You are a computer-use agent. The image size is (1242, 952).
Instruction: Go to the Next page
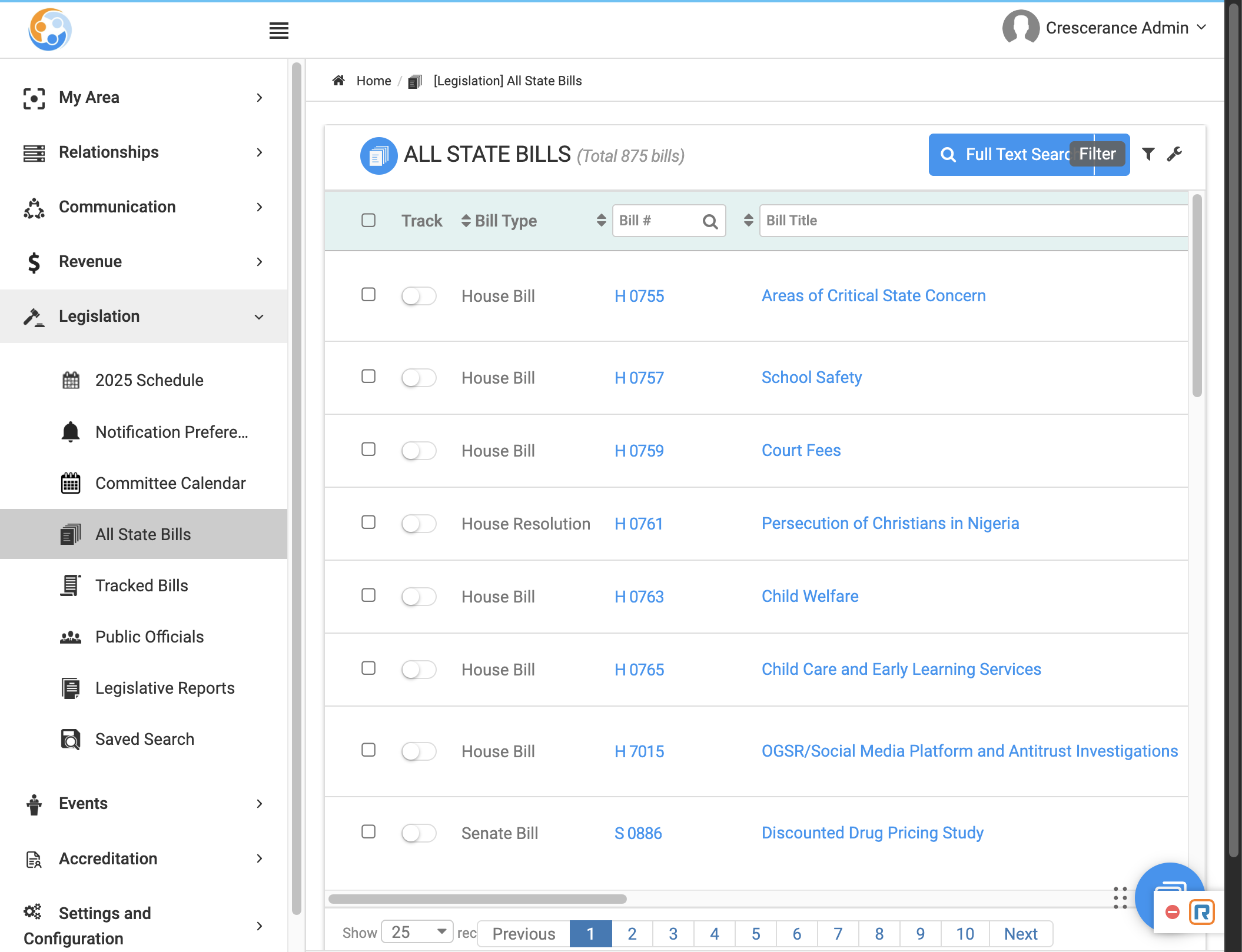click(x=1021, y=934)
